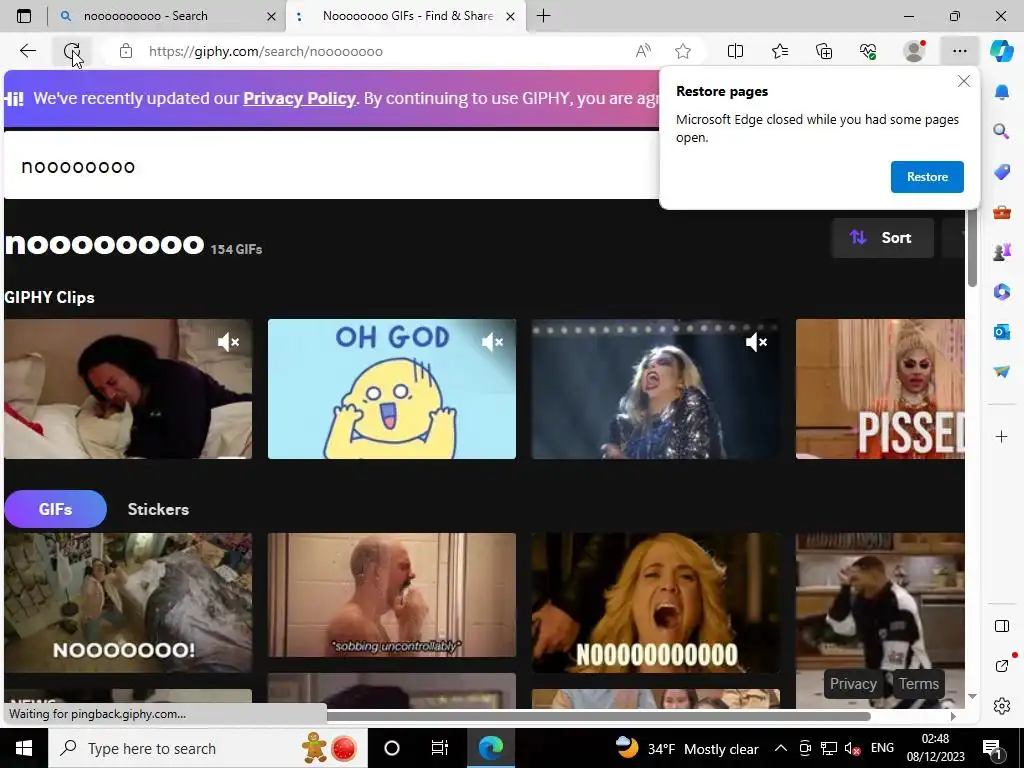View site information lock icon
1024x768 pixels.
point(126,51)
